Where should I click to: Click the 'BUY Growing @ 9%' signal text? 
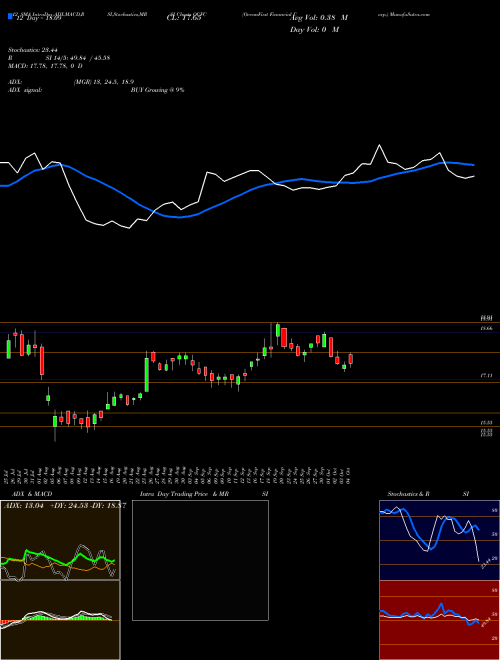pyautogui.click(x=157, y=90)
